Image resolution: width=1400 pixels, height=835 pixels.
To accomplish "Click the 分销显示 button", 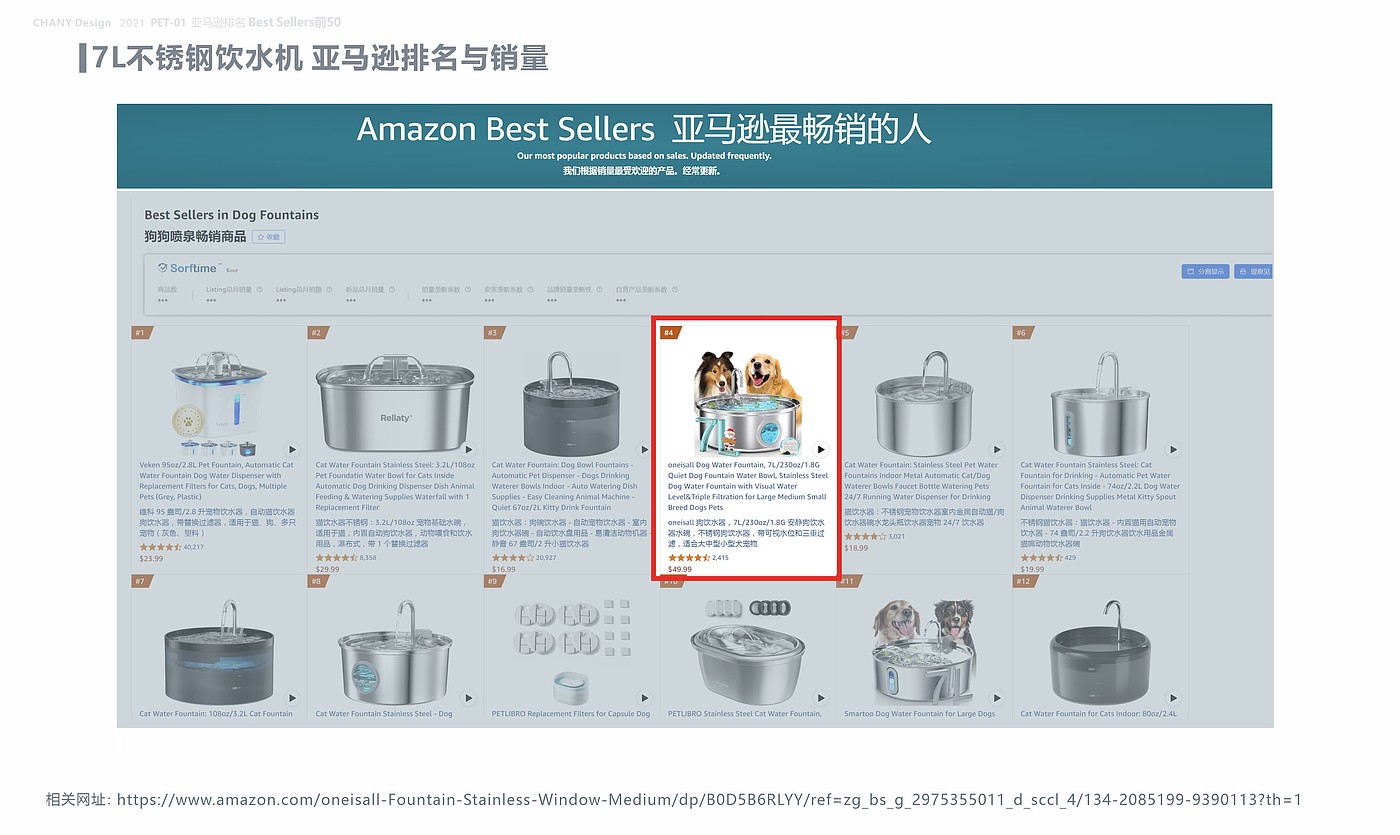I will [x=1205, y=271].
